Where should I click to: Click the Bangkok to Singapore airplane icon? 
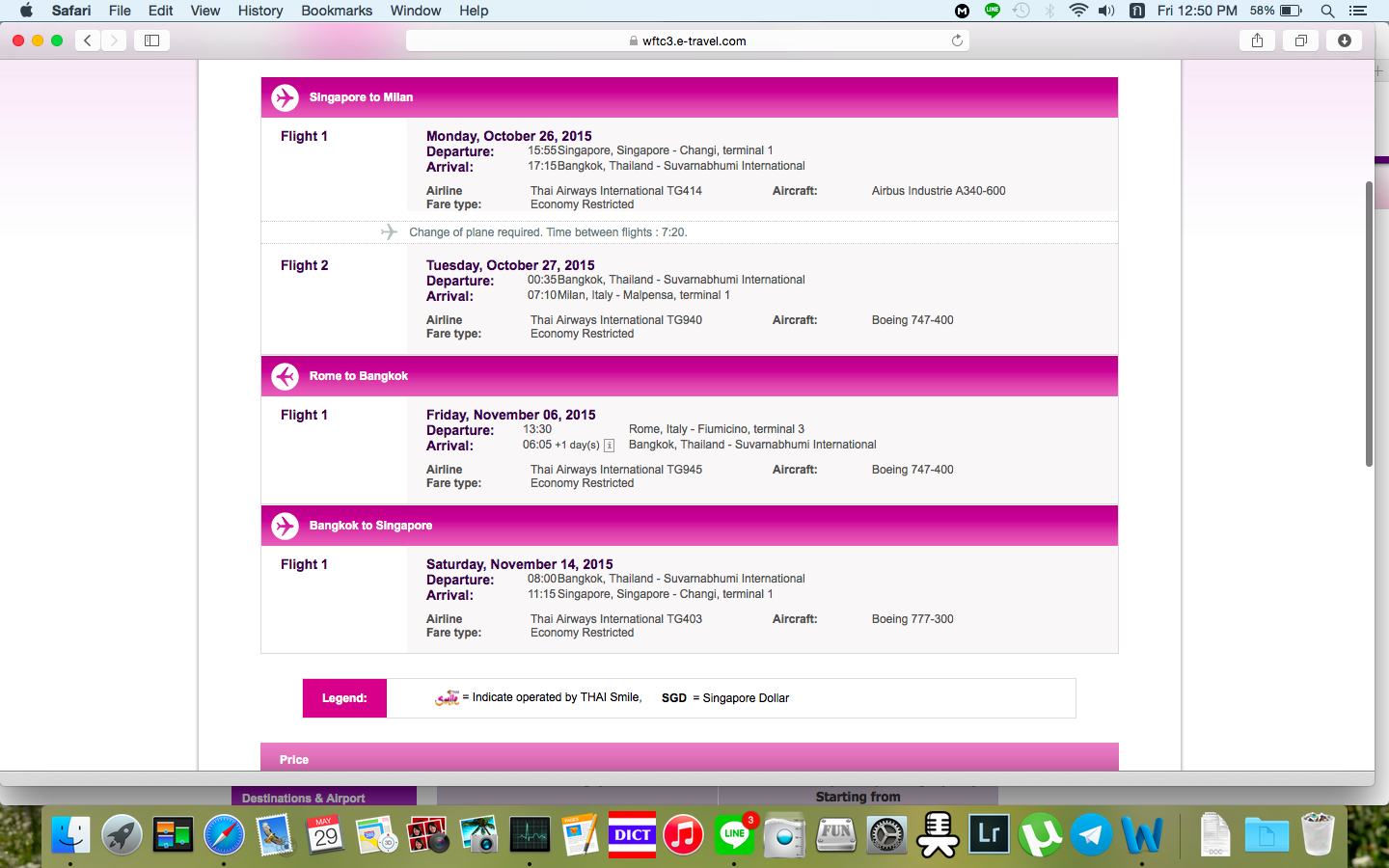click(285, 526)
